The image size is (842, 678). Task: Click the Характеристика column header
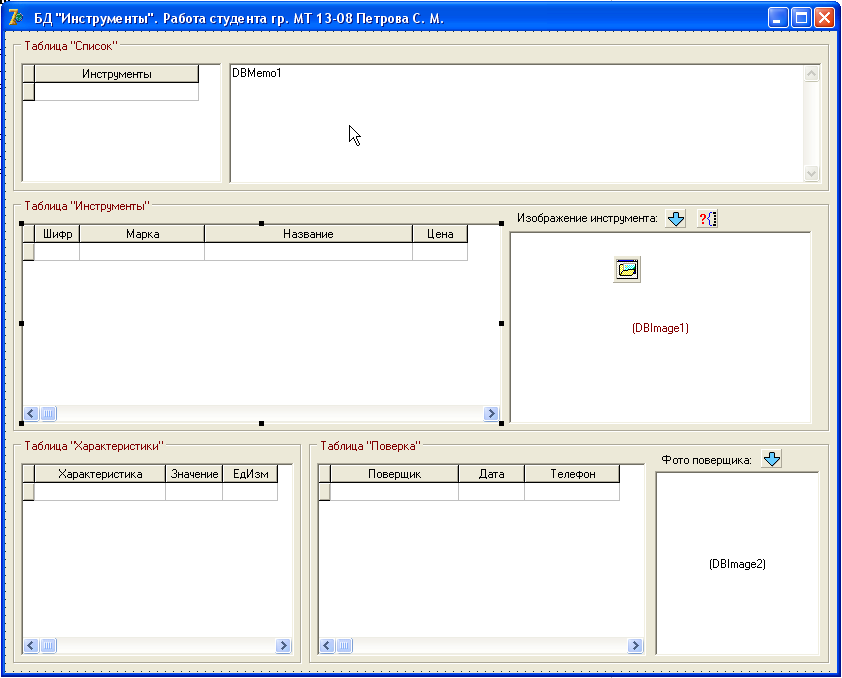100,474
